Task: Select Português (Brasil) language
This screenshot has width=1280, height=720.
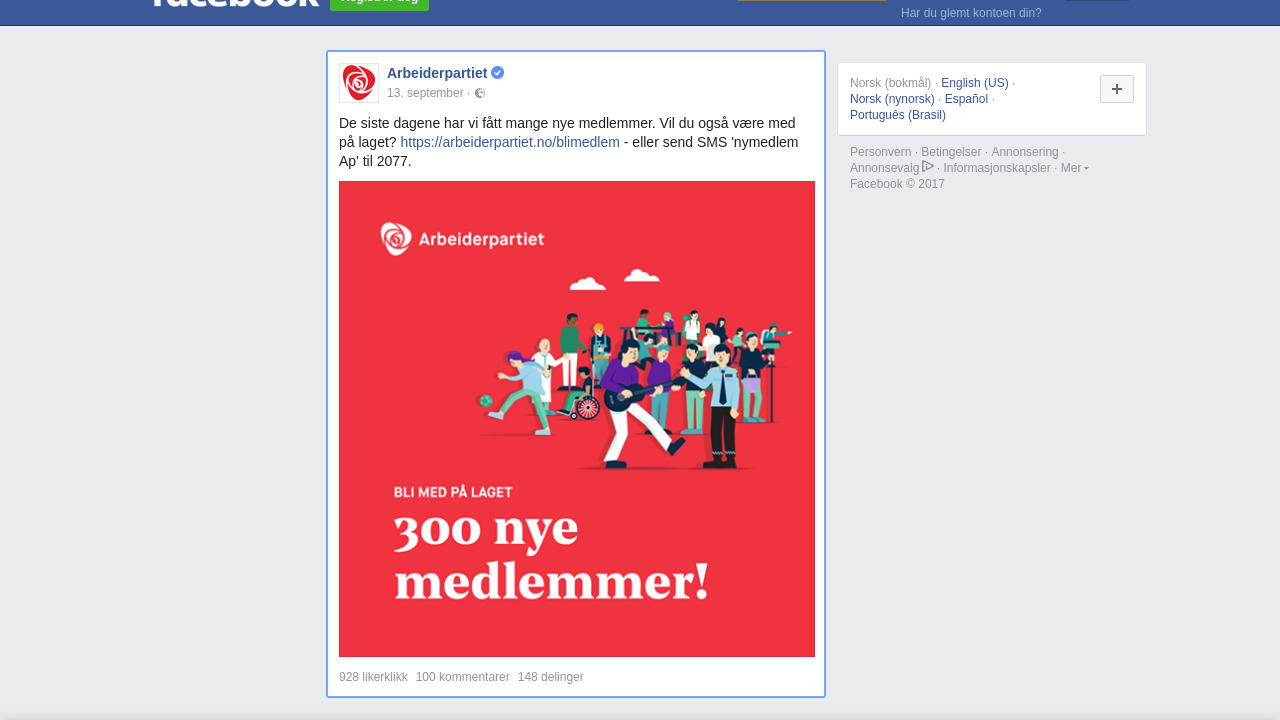Action: [898, 115]
